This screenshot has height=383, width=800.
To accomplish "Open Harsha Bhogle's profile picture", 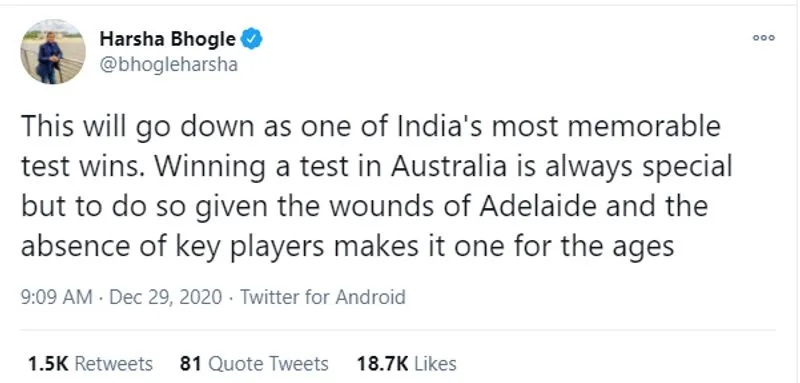I will coord(53,52).
